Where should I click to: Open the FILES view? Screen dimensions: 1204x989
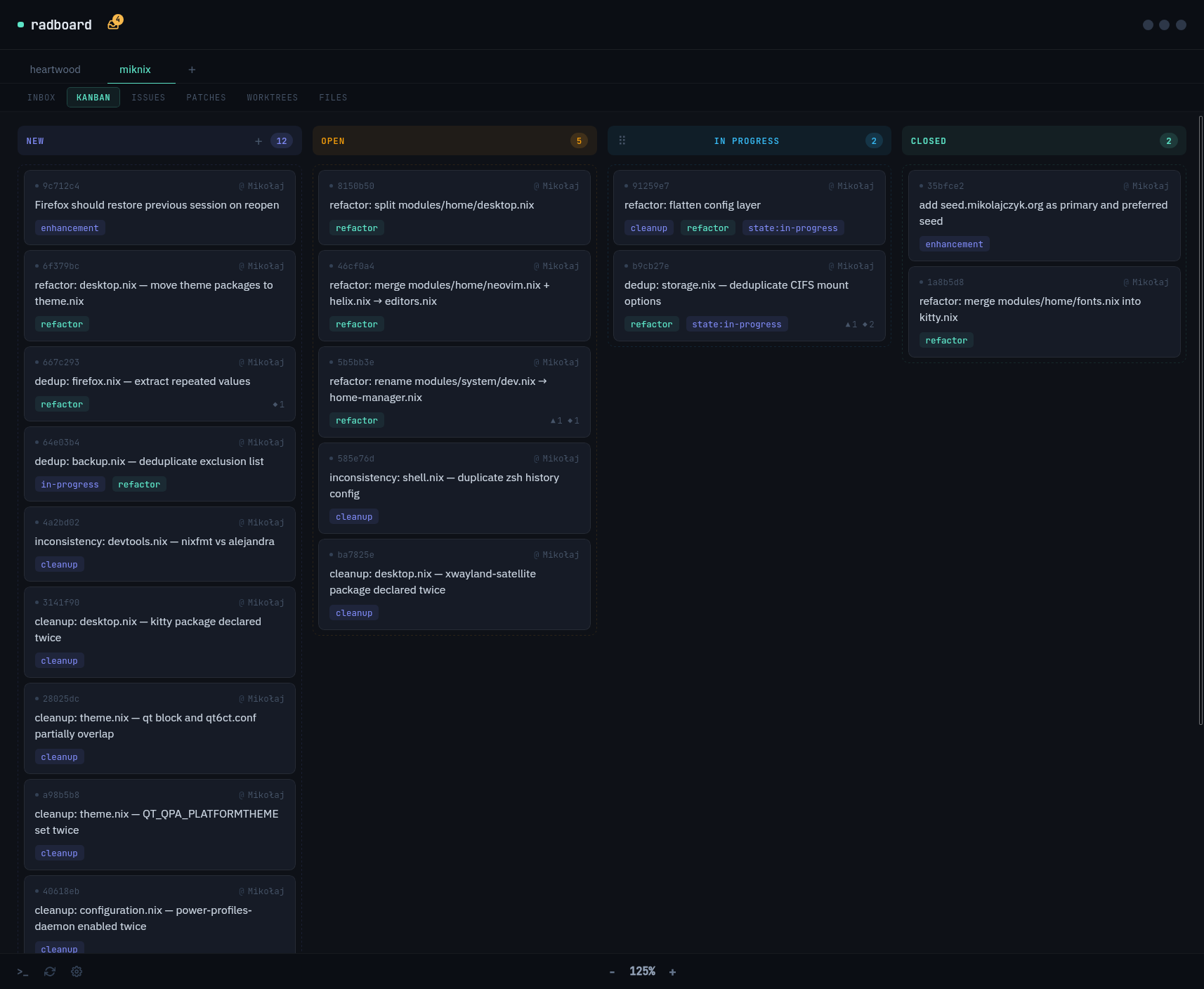click(x=333, y=98)
